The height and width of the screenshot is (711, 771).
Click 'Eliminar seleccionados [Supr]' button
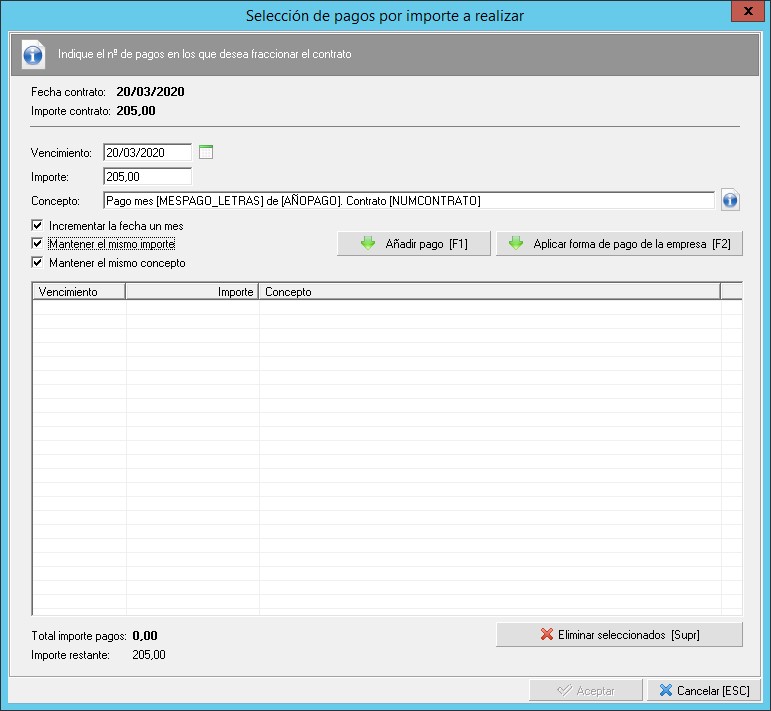coord(619,635)
